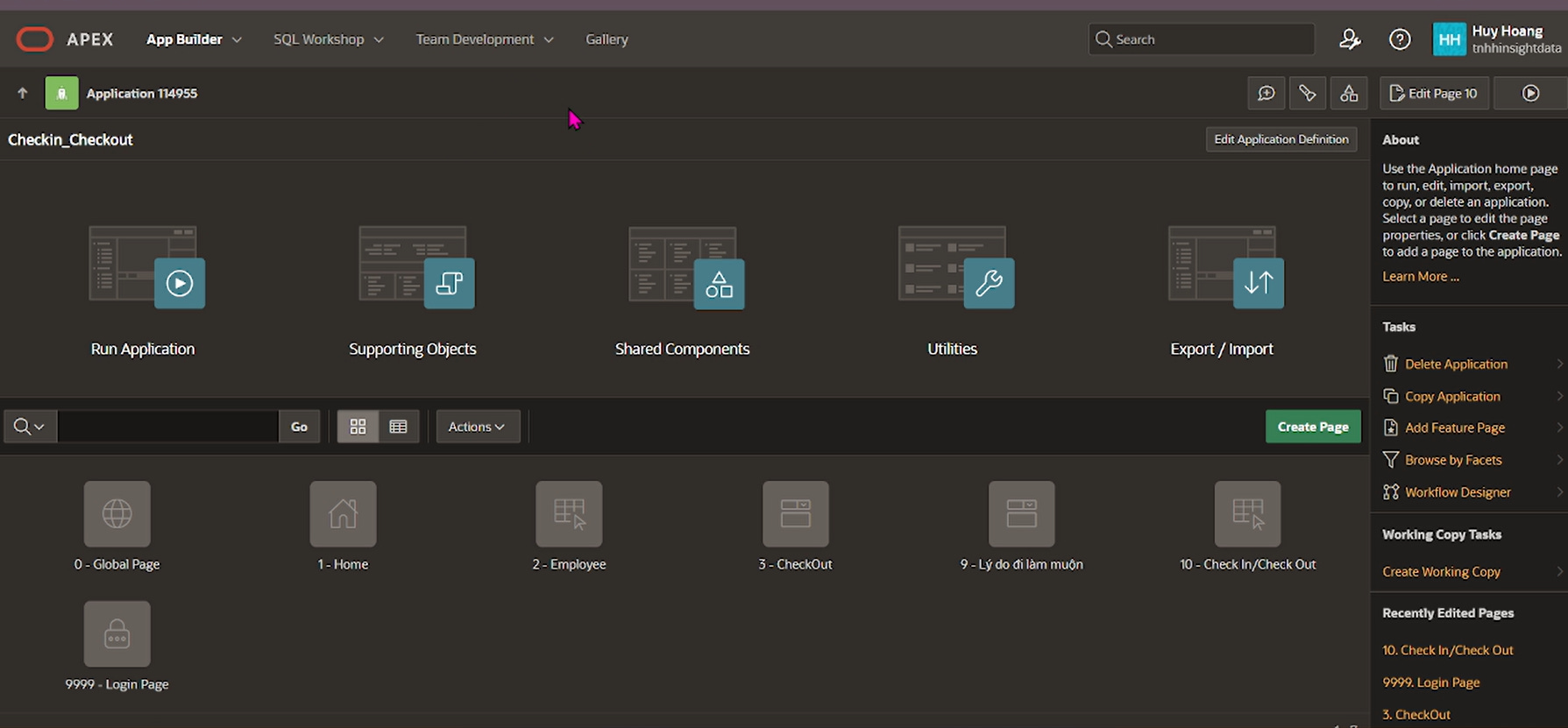Click the Edit Page 10 button
Viewport: 1568px width, 728px height.
coord(1434,93)
